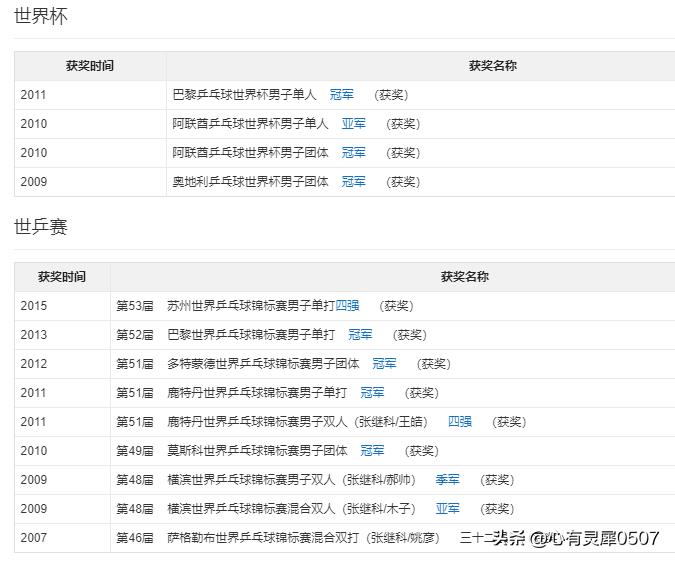The width and height of the screenshot is (675, 562).
Task: Open 亚军 link in 张继科/木子 row
Action: click(x=447, y=509)
